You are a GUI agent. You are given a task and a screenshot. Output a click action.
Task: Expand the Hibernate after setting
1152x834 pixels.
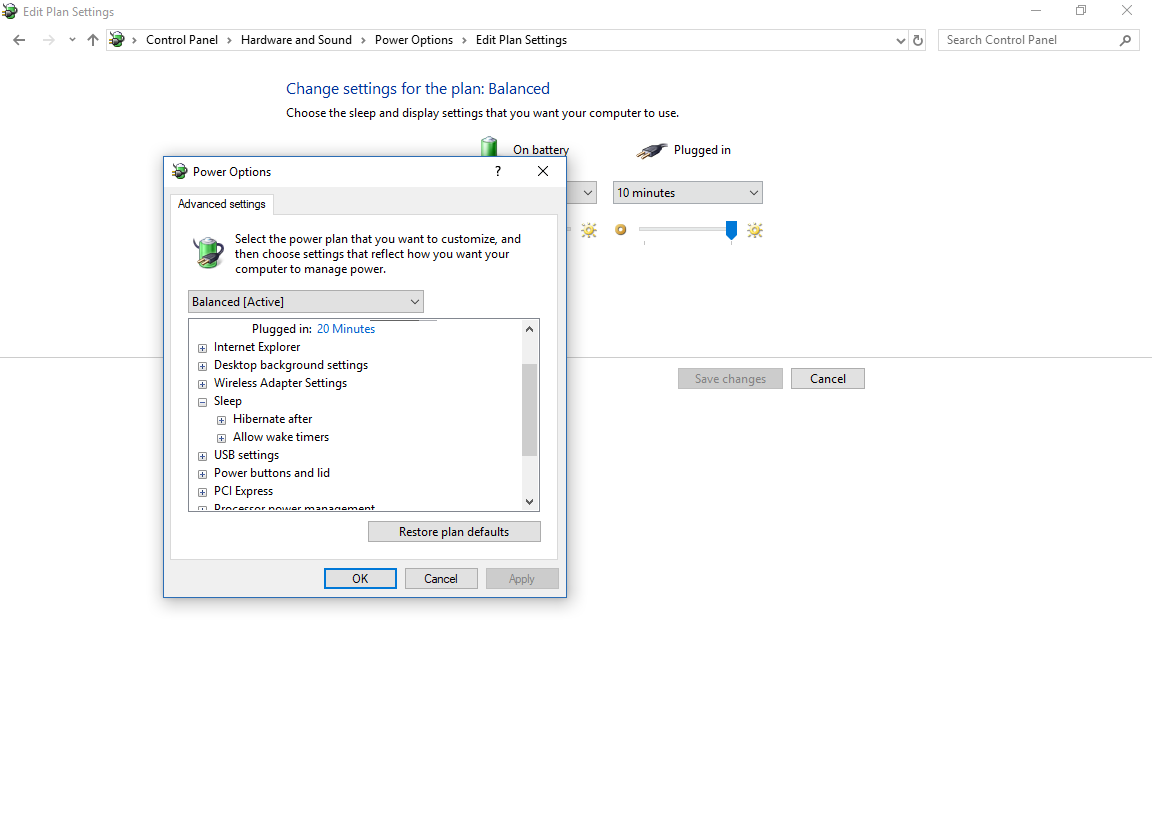coord(221,420)
